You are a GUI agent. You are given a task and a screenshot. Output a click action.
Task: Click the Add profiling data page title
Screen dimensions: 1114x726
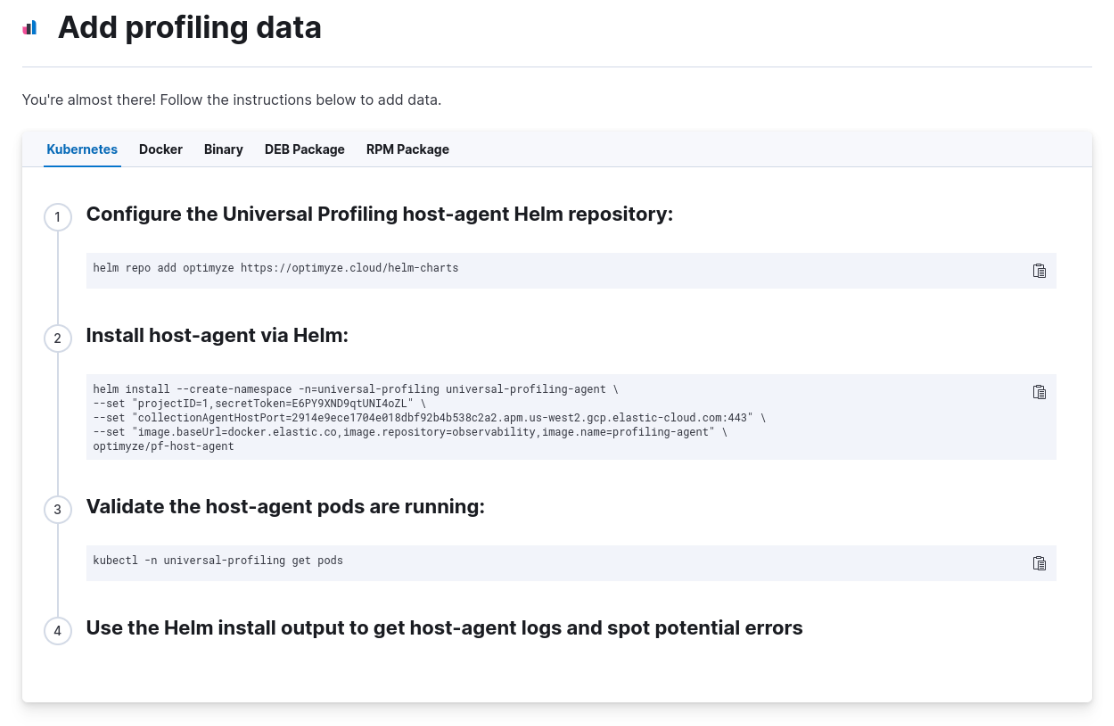tap(189, 28)
